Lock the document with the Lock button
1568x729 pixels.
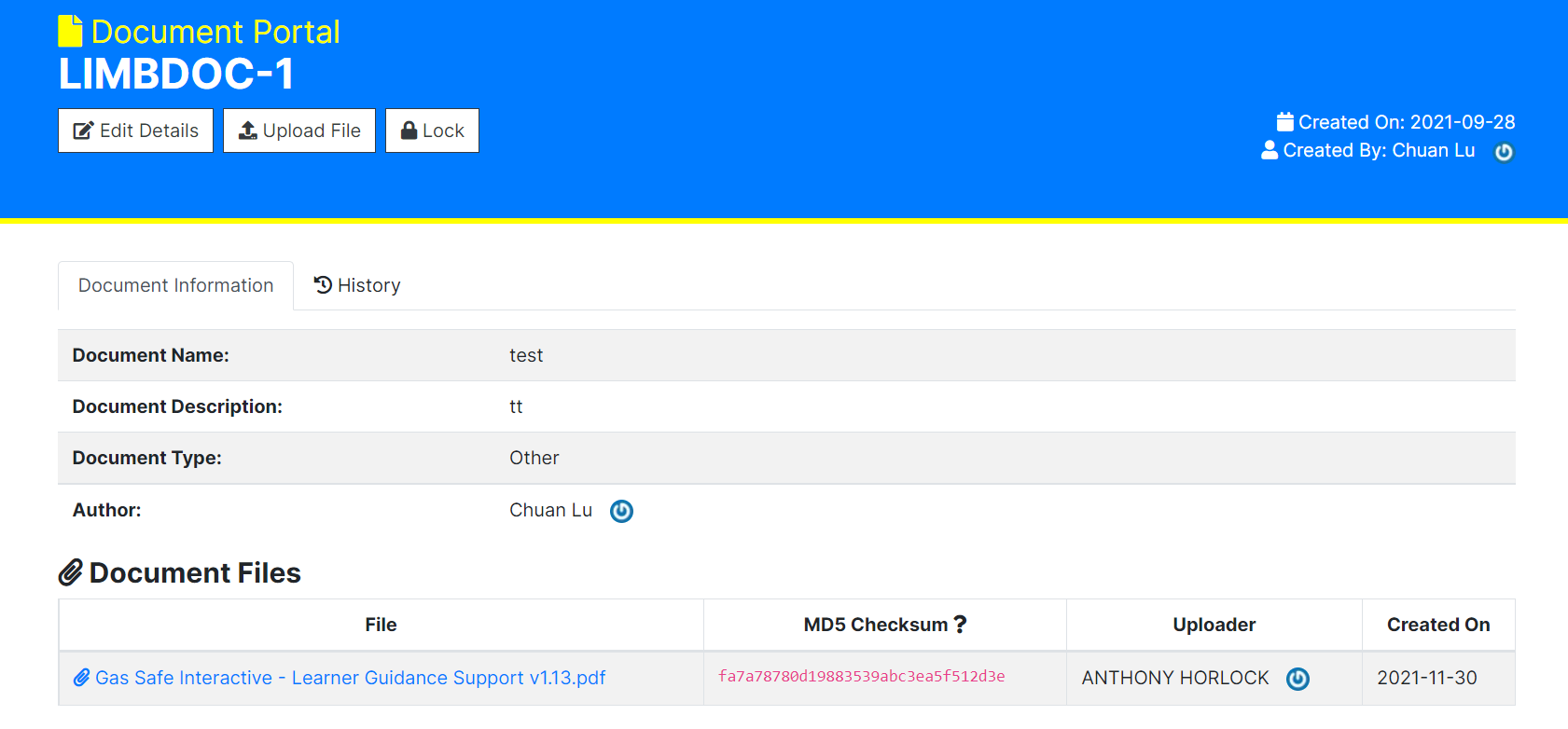432,131
